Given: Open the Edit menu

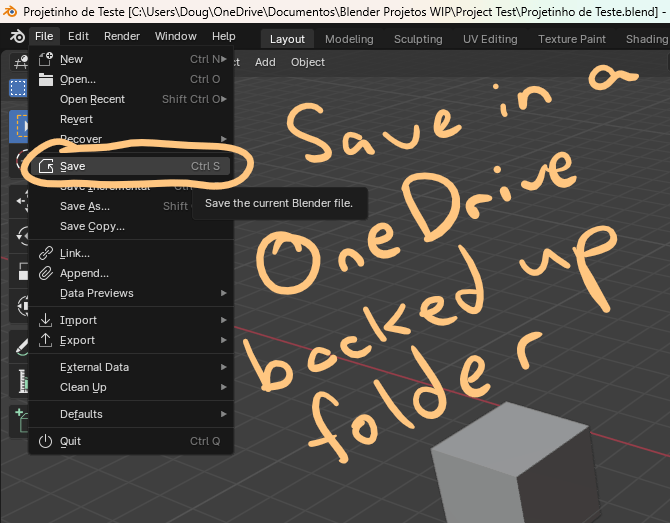Looking at the screenshot, I should 78,36.
